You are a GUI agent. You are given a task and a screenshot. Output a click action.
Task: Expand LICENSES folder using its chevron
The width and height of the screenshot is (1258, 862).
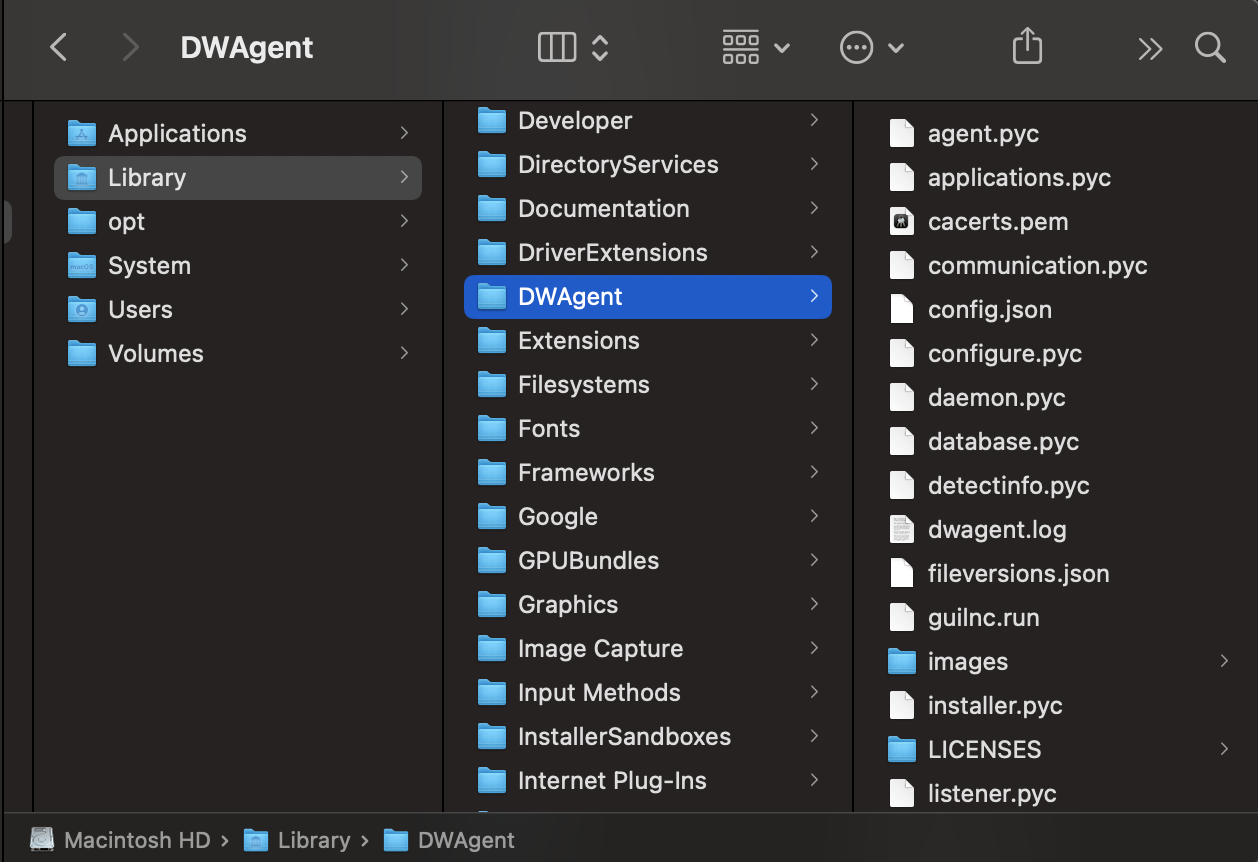coord(1224,749)
